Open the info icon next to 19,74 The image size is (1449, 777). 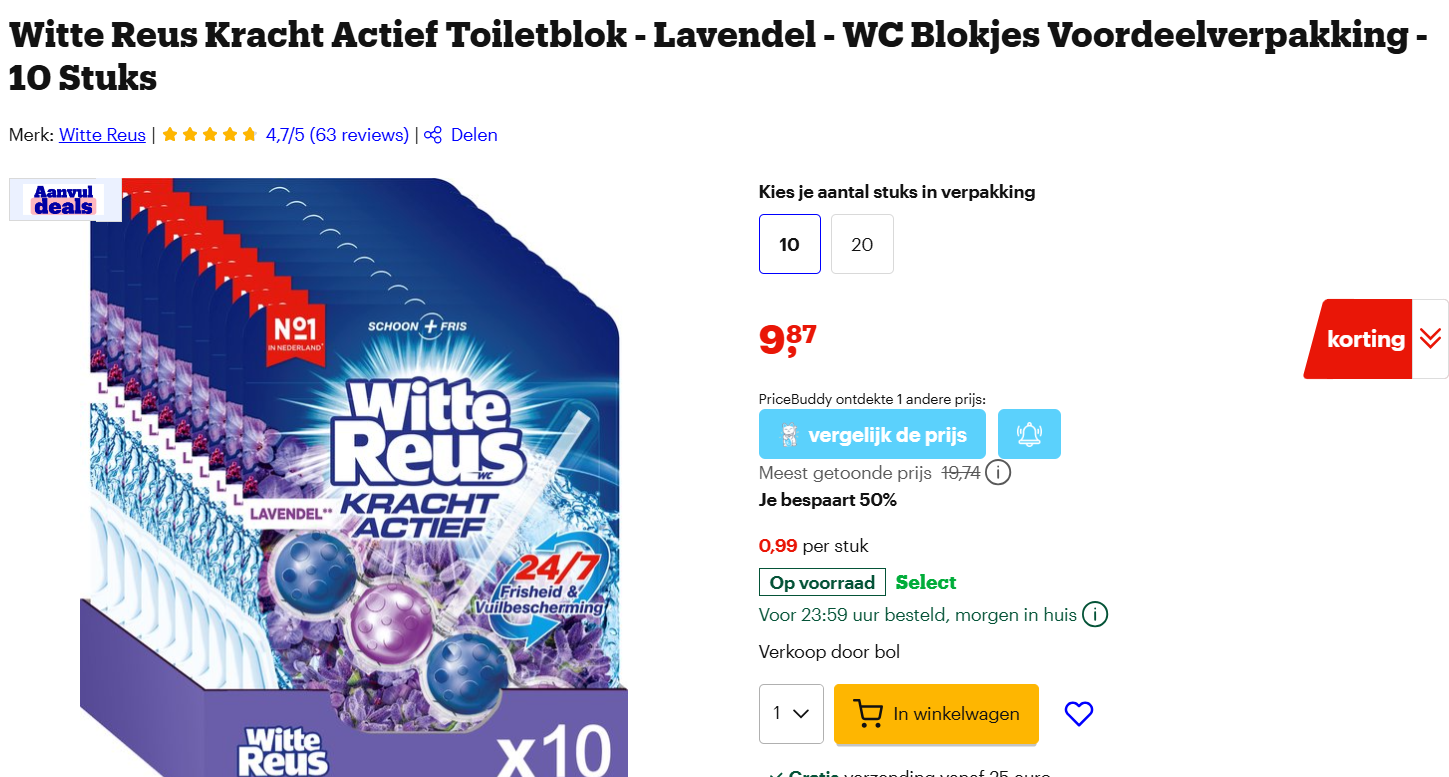997,473
